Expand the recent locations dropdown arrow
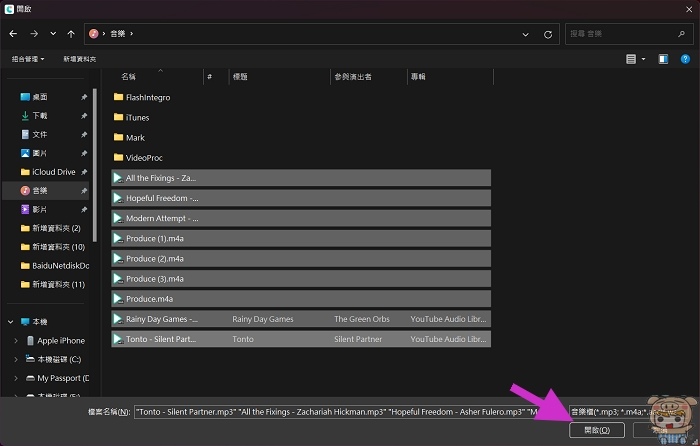 click(53, 33)
